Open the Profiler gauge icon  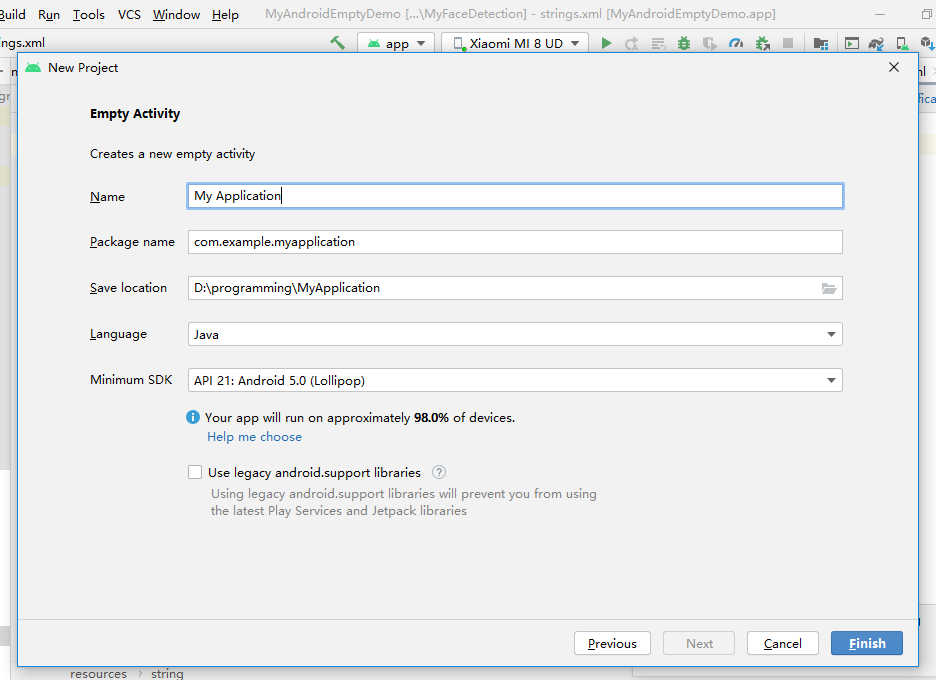(735, 43)
